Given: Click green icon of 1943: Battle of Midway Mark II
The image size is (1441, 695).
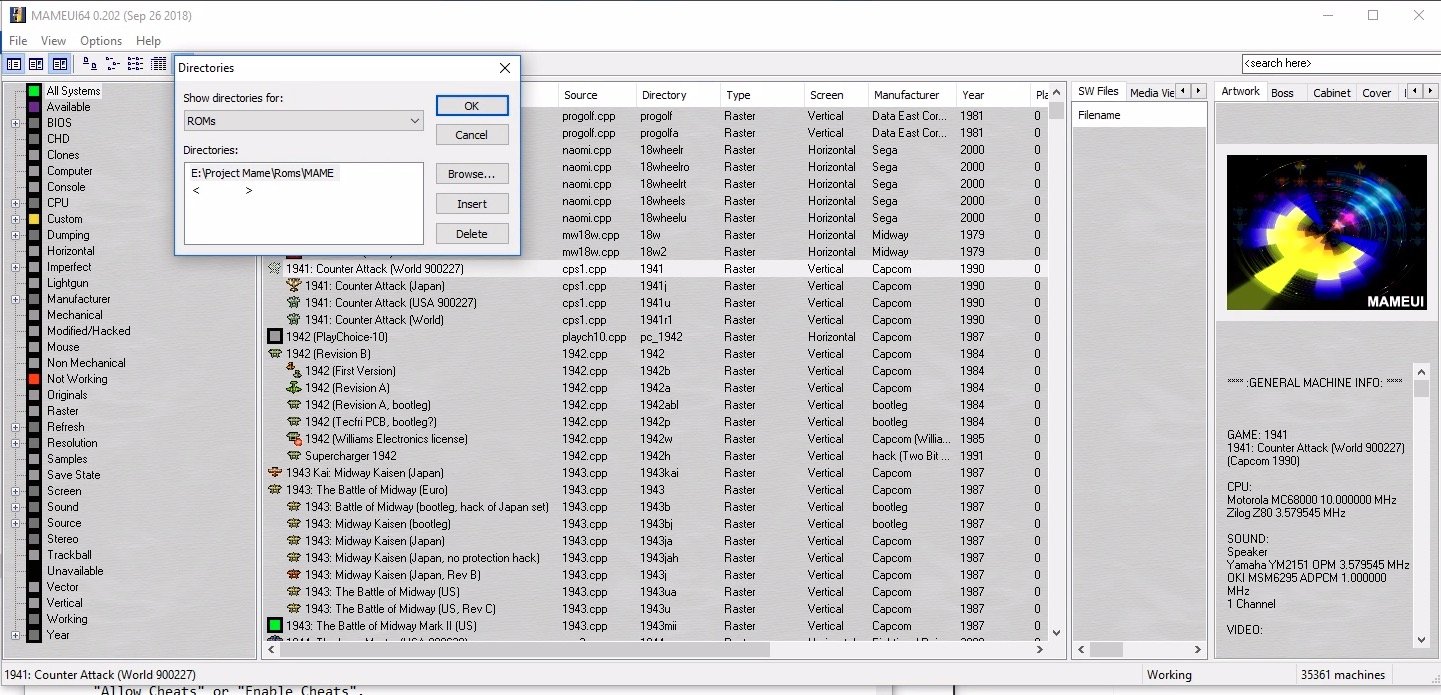Looking at the screenshot, I should (275, 626).
